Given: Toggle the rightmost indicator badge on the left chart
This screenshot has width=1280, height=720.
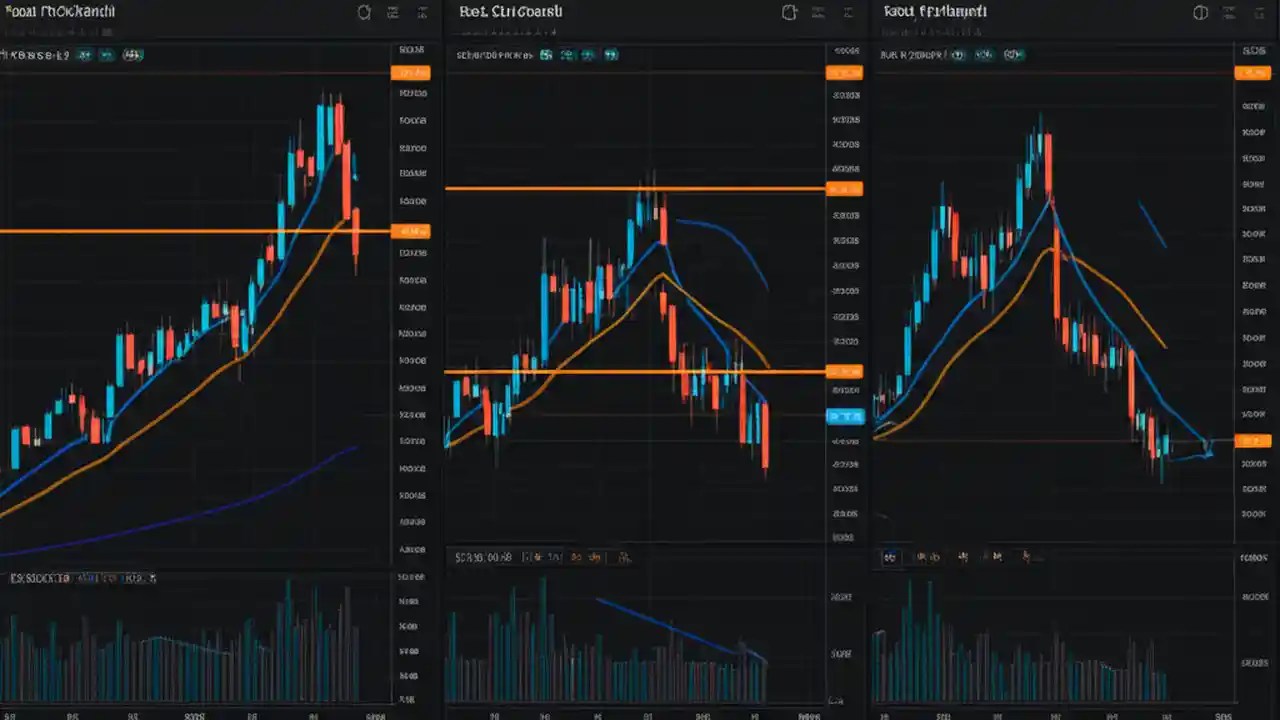Looking at the screenshot, I should tap(133, 55).
